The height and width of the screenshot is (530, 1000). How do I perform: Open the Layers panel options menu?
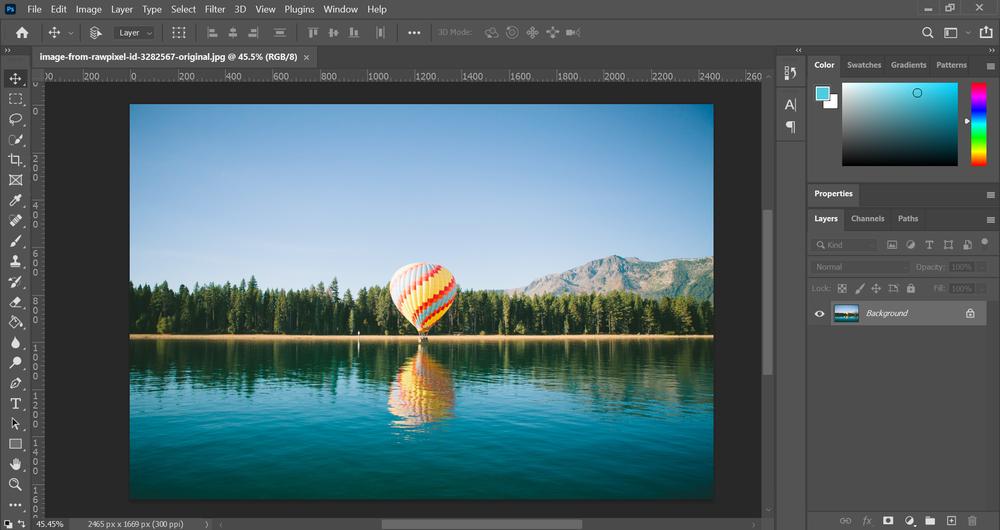(x=990, y=220)
